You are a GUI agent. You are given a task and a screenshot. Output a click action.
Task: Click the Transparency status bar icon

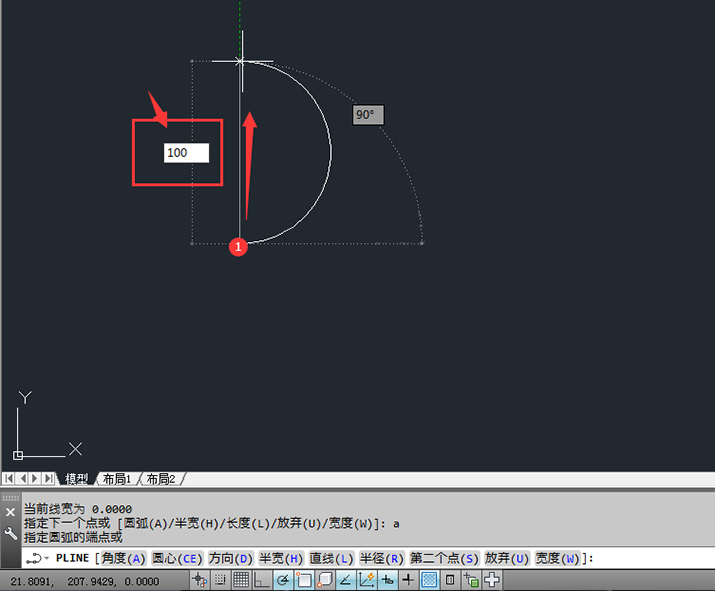tap(429, 580)
